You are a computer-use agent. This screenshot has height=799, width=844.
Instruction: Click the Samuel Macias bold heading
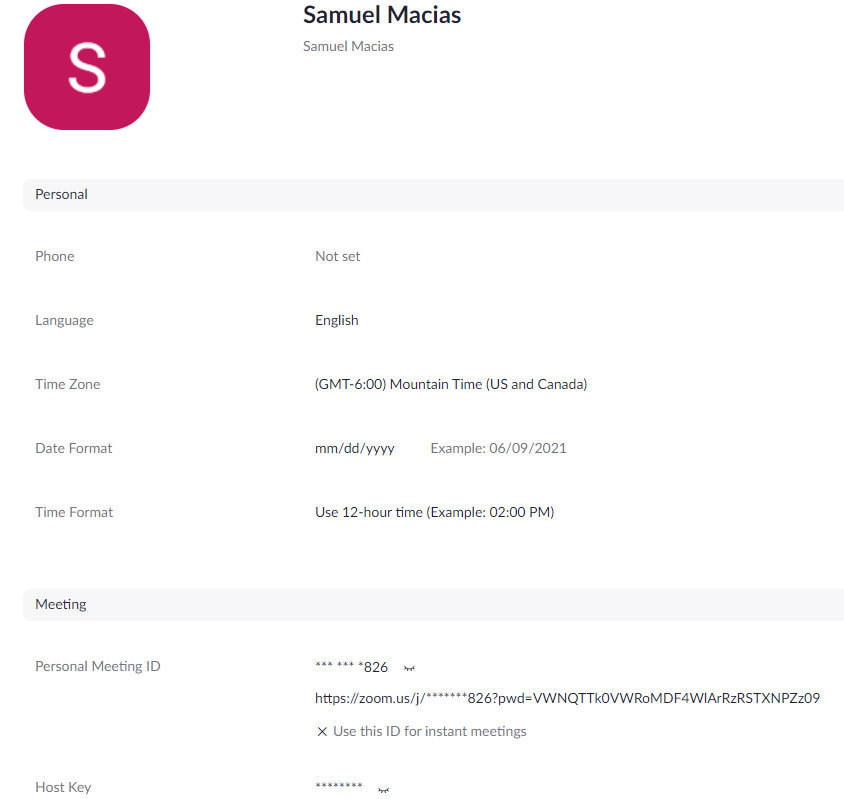tap(382, 16)
